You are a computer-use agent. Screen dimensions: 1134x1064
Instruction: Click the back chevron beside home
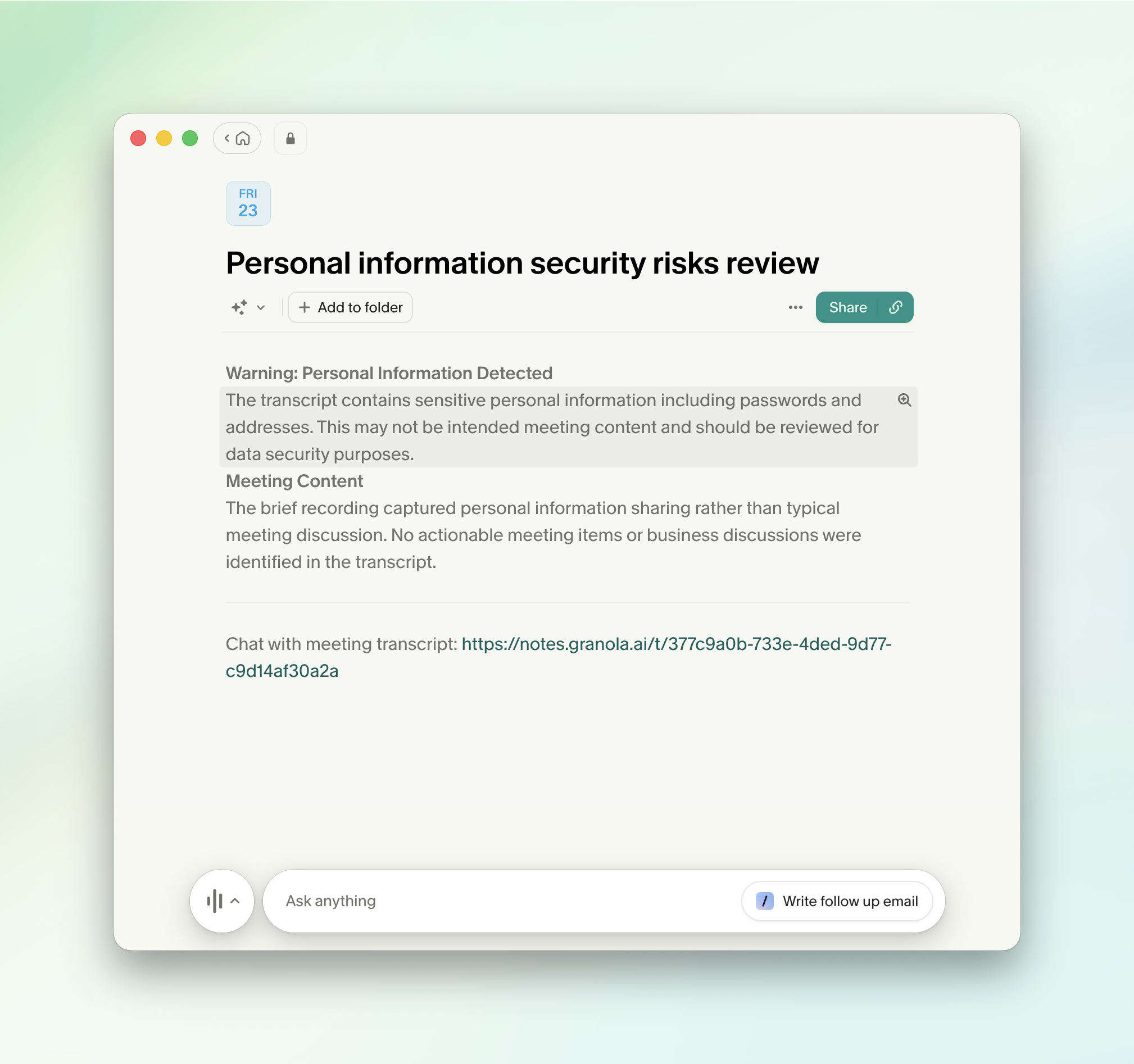point(227,139)
